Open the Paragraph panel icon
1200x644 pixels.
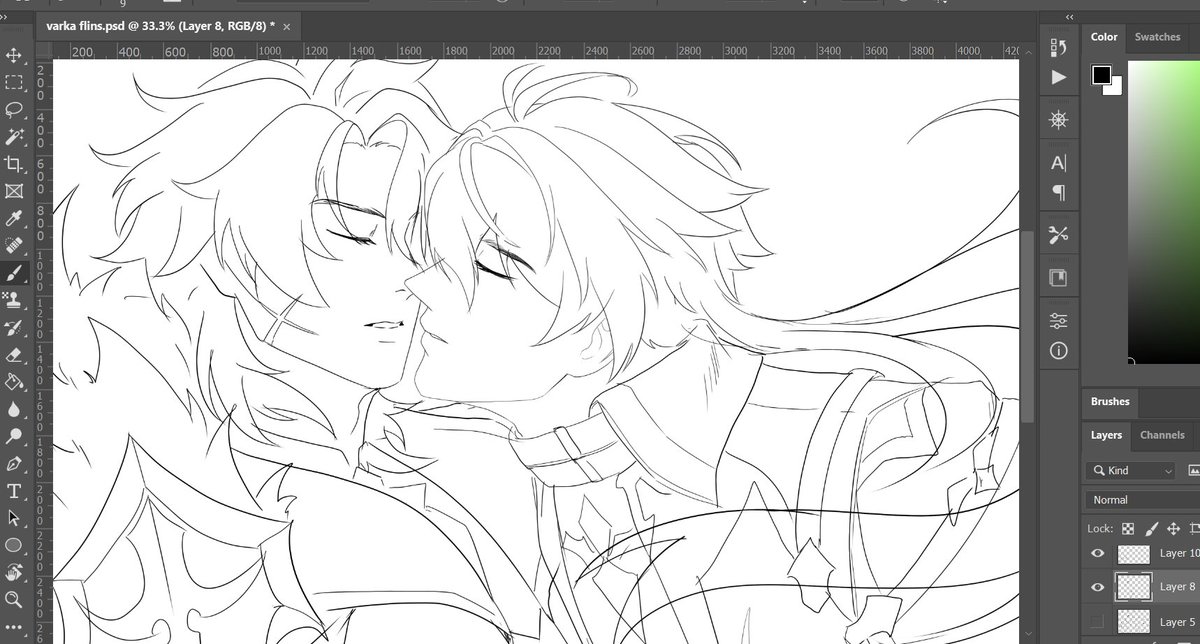(x=1058, y=192)
